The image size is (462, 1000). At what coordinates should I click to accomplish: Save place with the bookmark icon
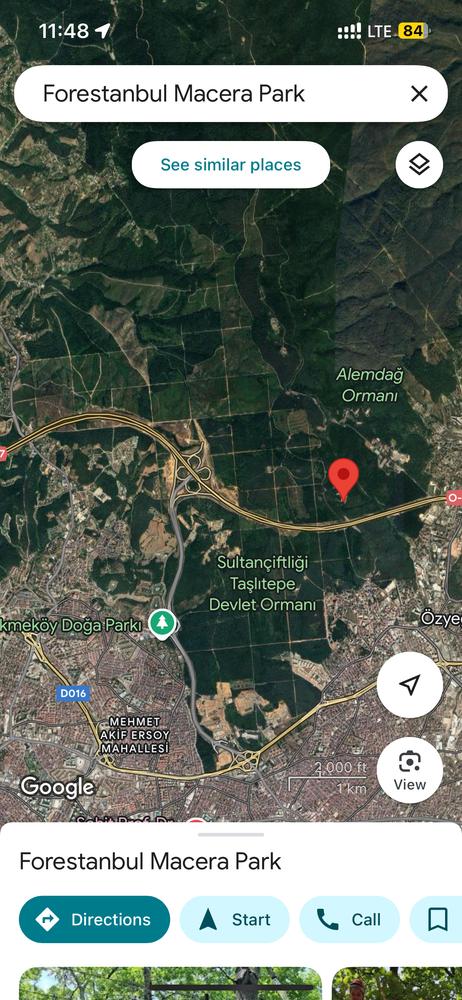pos(437,919)
